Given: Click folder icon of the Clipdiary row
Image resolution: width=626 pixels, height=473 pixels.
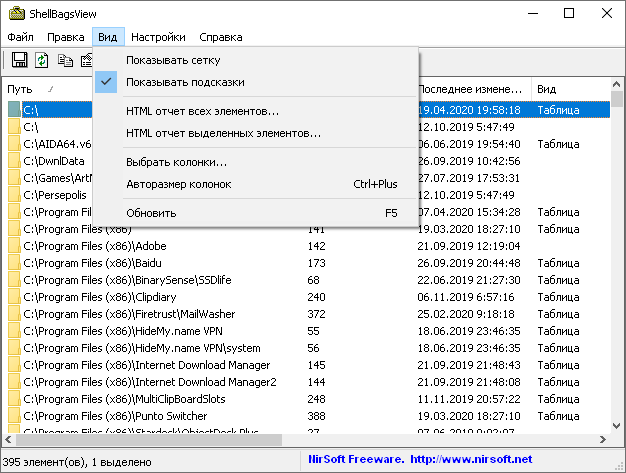Looking at the screenshot, I should [14, 297].
